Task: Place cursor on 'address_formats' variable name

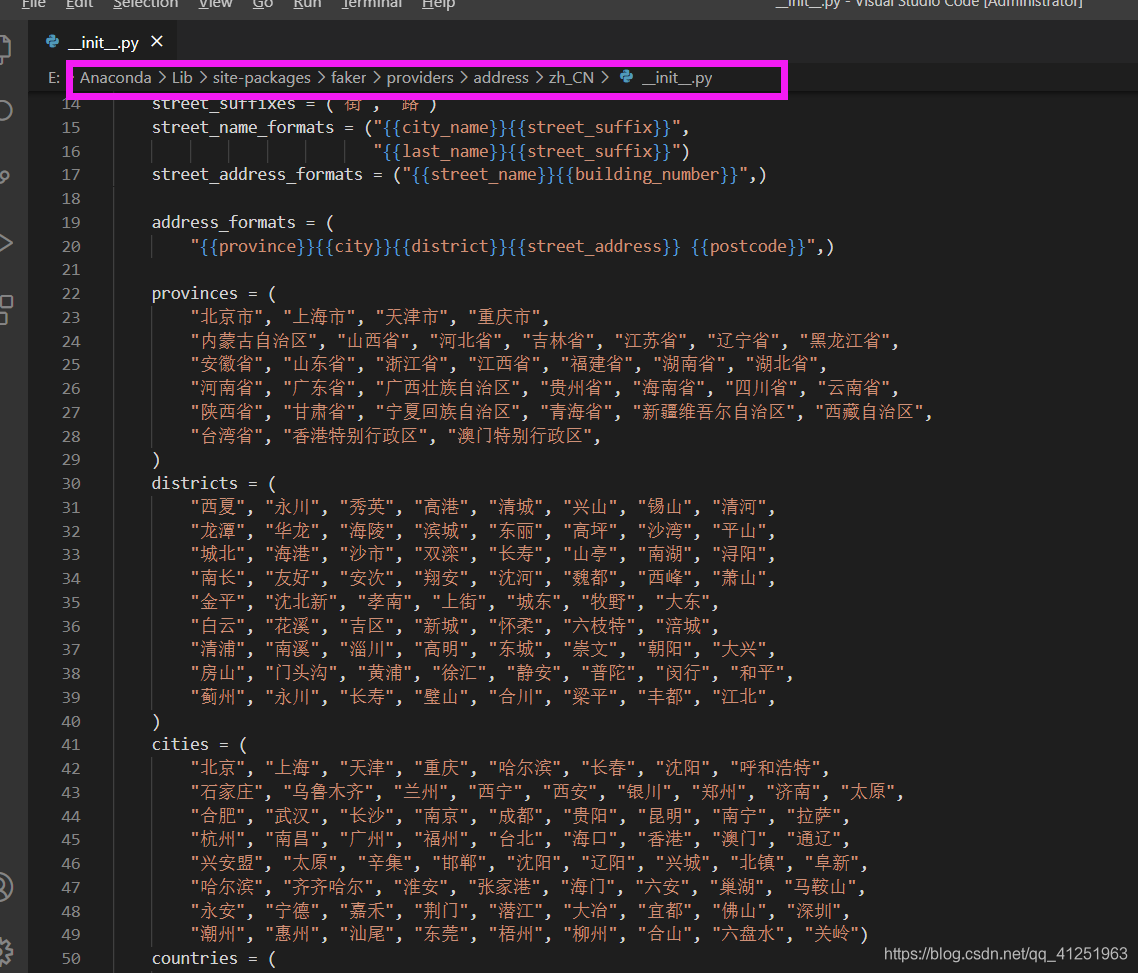Action: pyautogui.click(x=224, y=223)
